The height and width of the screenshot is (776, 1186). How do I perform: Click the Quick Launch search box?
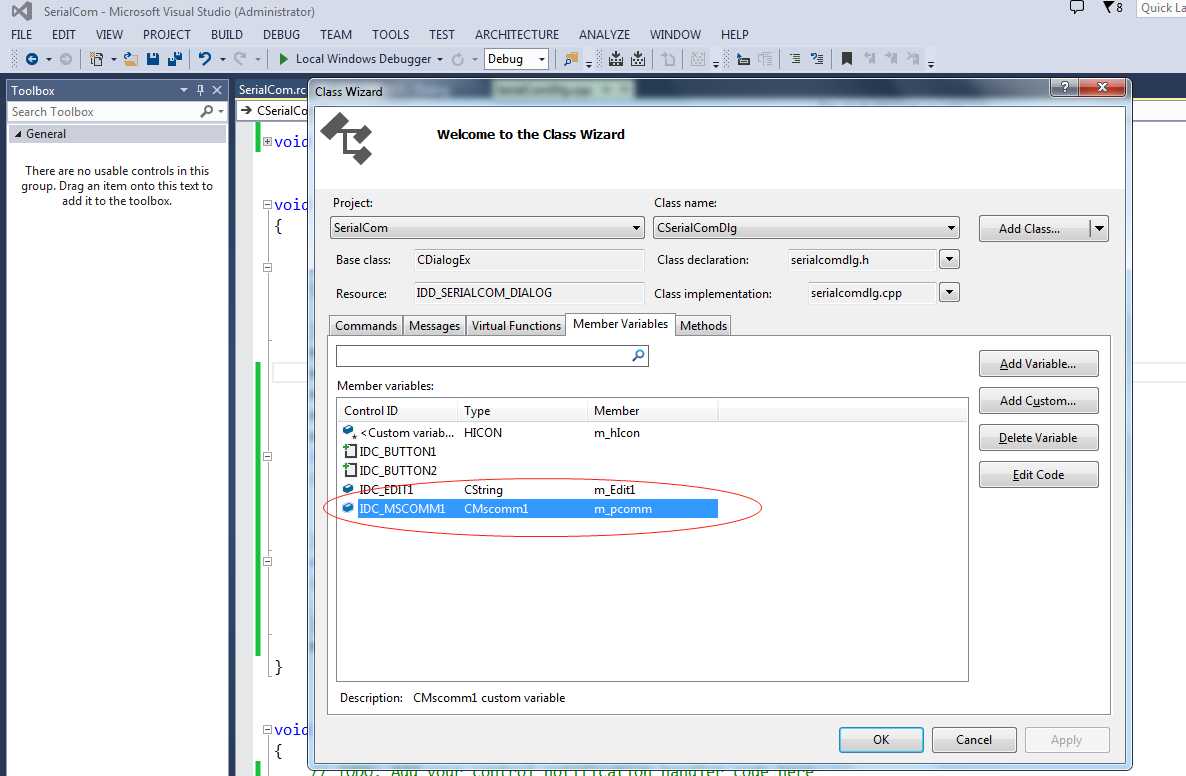(x=1161, y=8)
